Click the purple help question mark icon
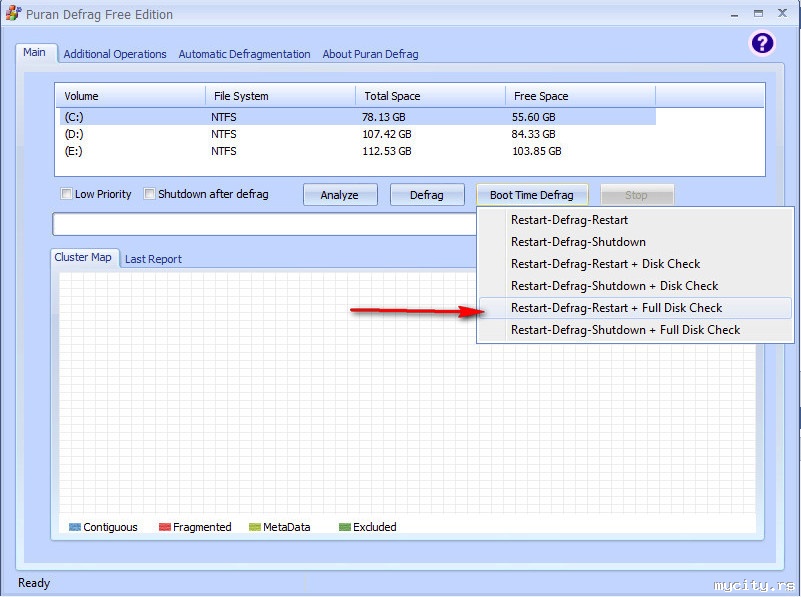 [x=762, y=43]
